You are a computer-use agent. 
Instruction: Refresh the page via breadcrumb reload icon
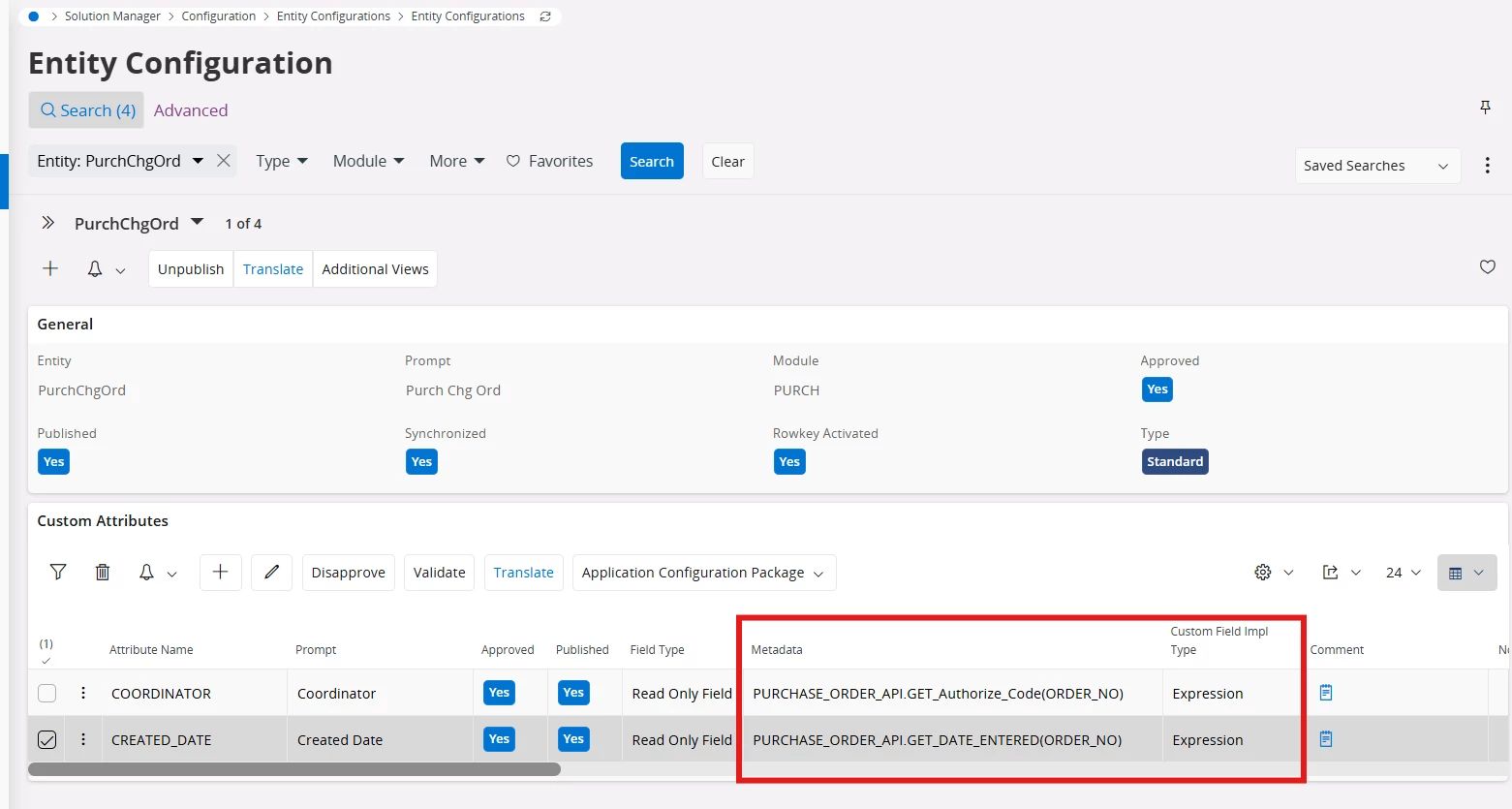coord(545,16)
